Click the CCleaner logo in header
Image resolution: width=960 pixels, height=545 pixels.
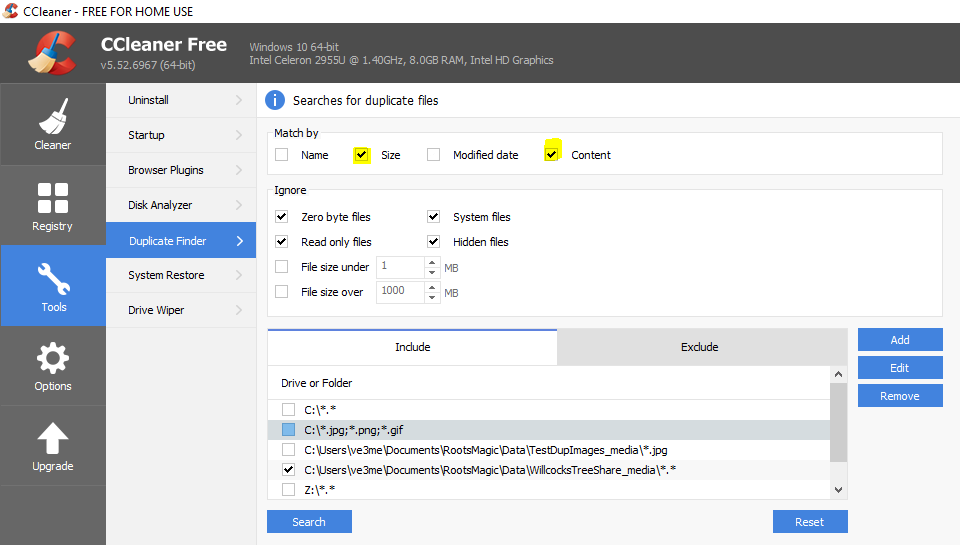[x=52, y=53]
